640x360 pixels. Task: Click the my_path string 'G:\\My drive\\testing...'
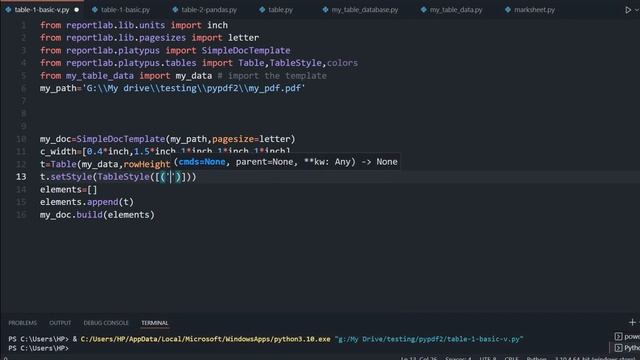pos(193,89)
